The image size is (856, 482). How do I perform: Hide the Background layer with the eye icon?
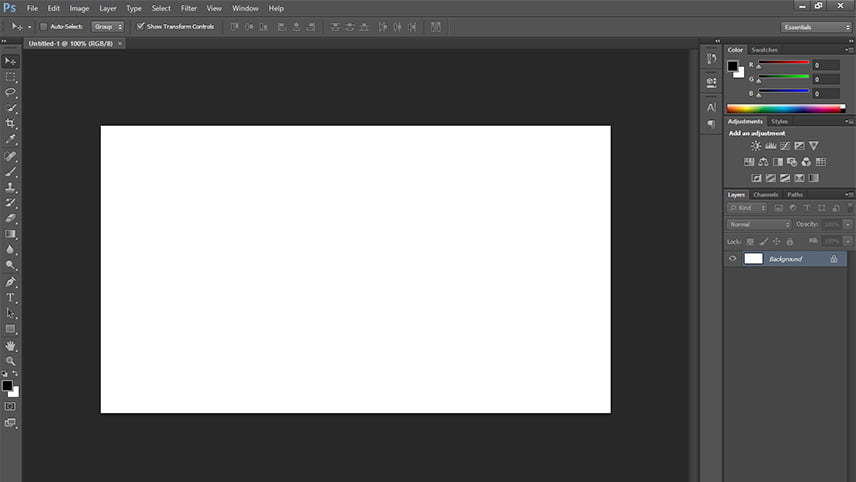coord(733,259)
